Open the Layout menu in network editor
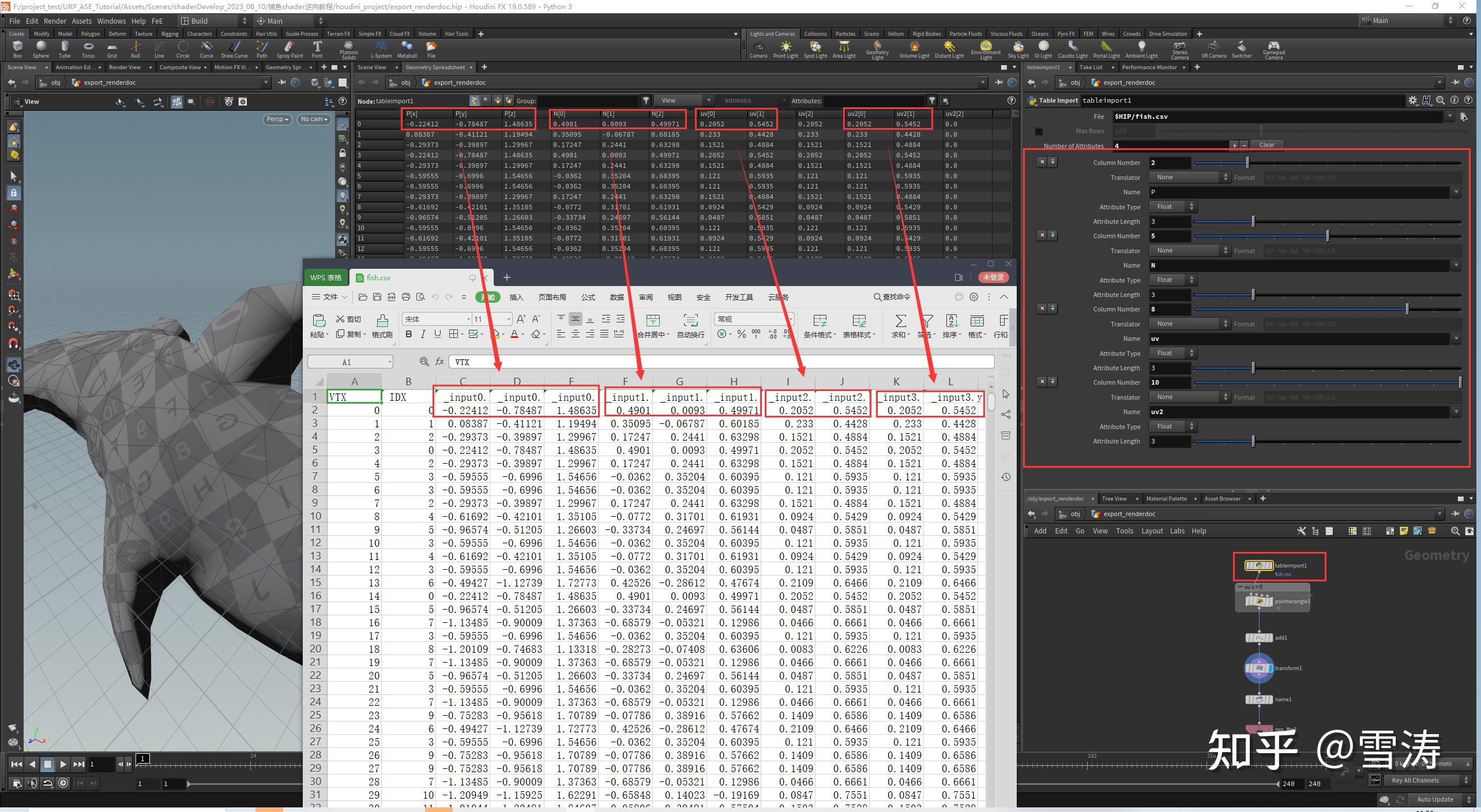Image resolution: width=1481 pixels, height=812 pixels. point(1152,531)
